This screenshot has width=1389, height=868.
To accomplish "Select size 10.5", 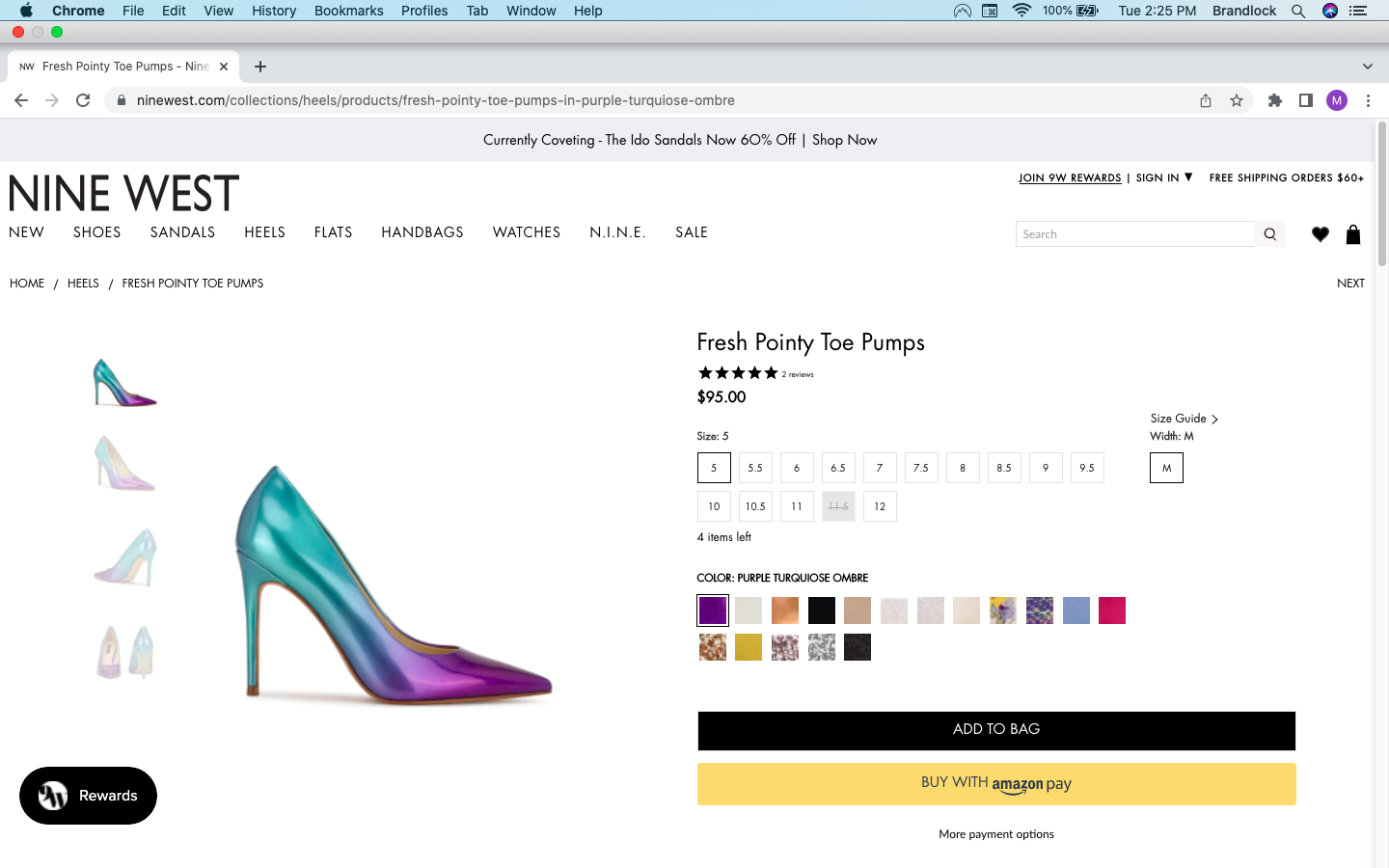I will [755, 506].
